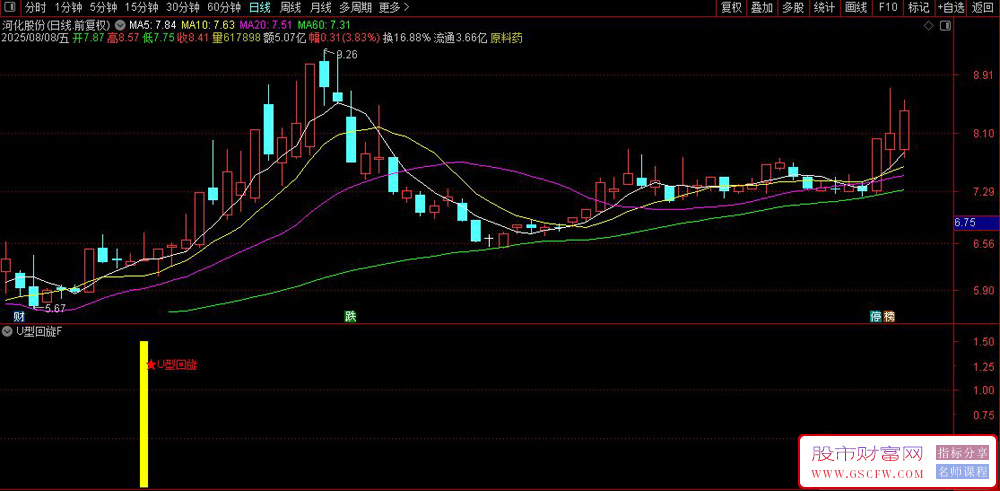Add stock with +自选 button
Image resolution: width=1000 pixels, height=491 pixels.
[951, 8]
